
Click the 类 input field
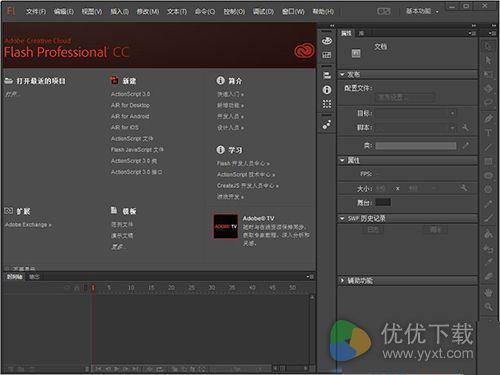pyautogui.click(x=416, y=146)
